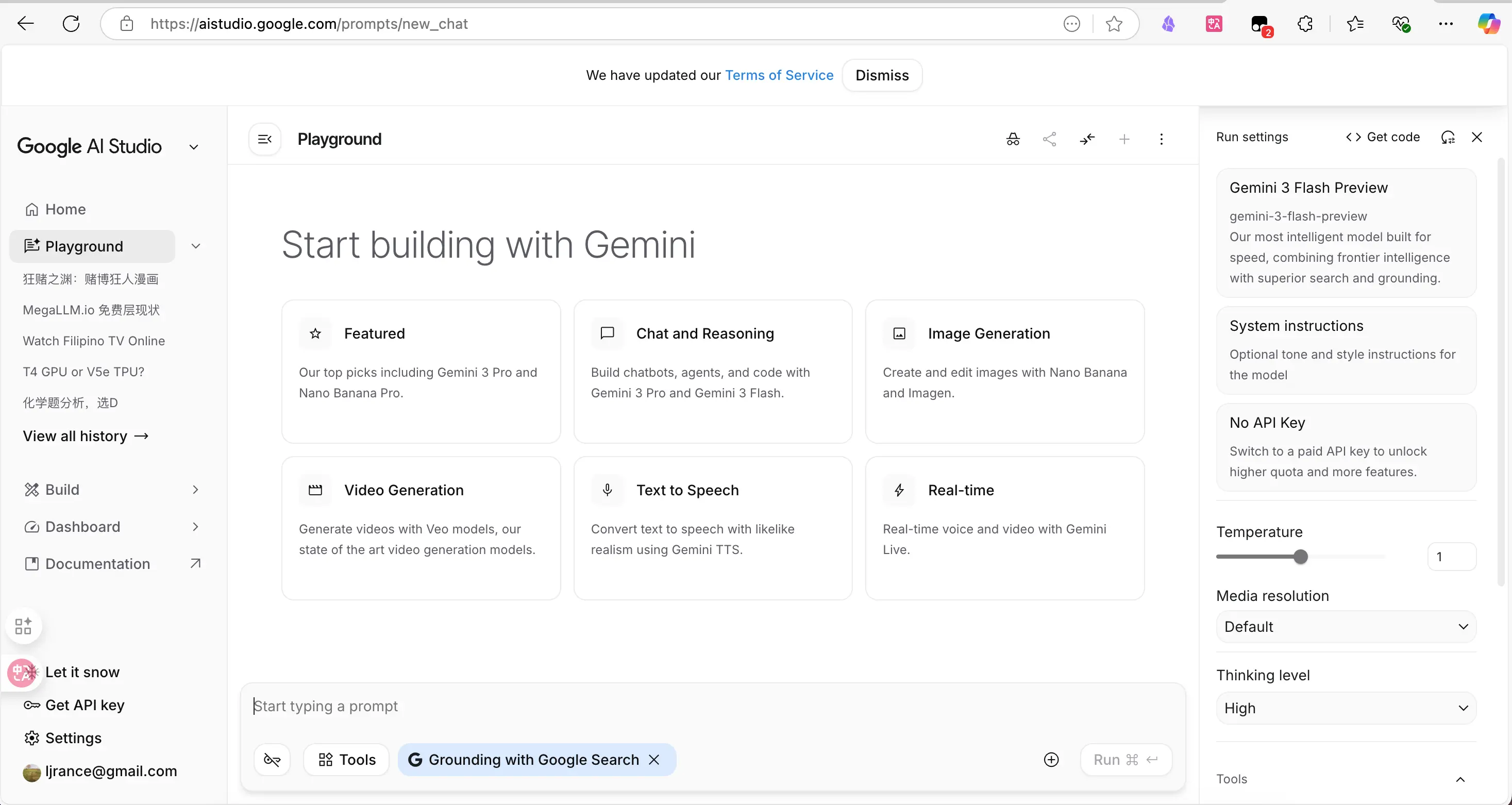
Task: Click the Start typing a prompt field
Action: click(x=646, y=707)
